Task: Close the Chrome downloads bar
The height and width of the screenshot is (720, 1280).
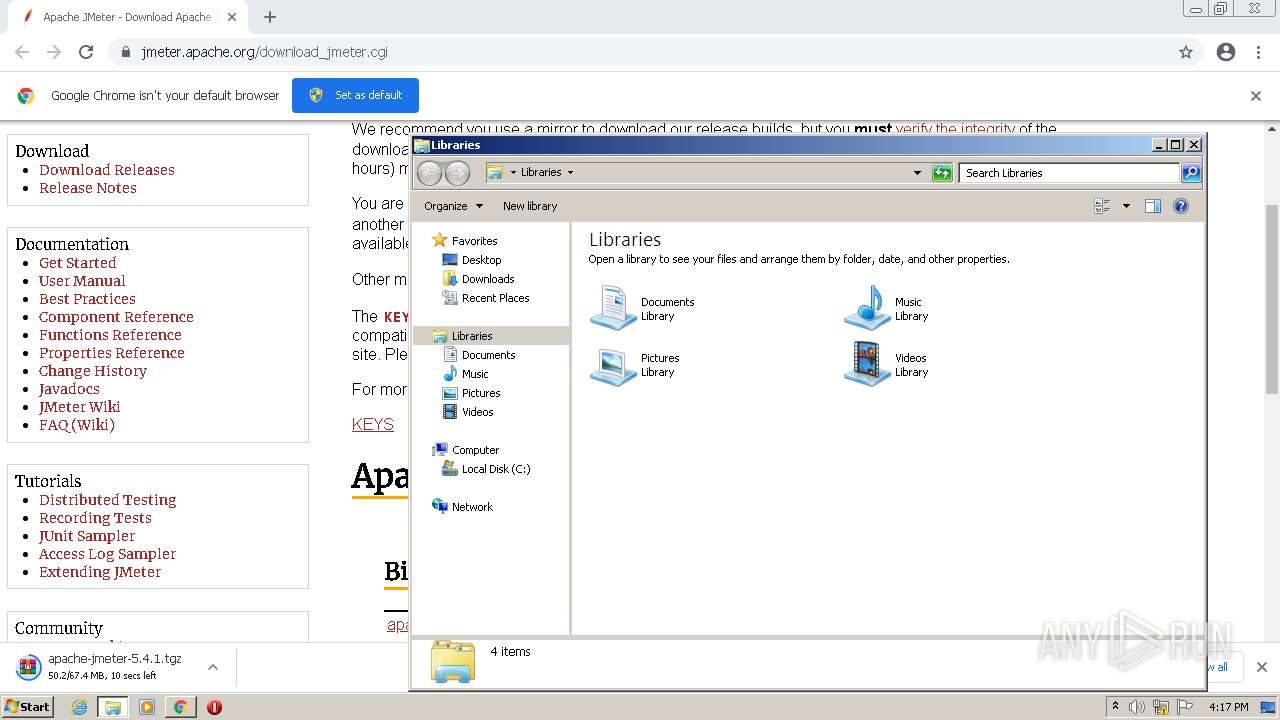Action: pos(1261,667)
